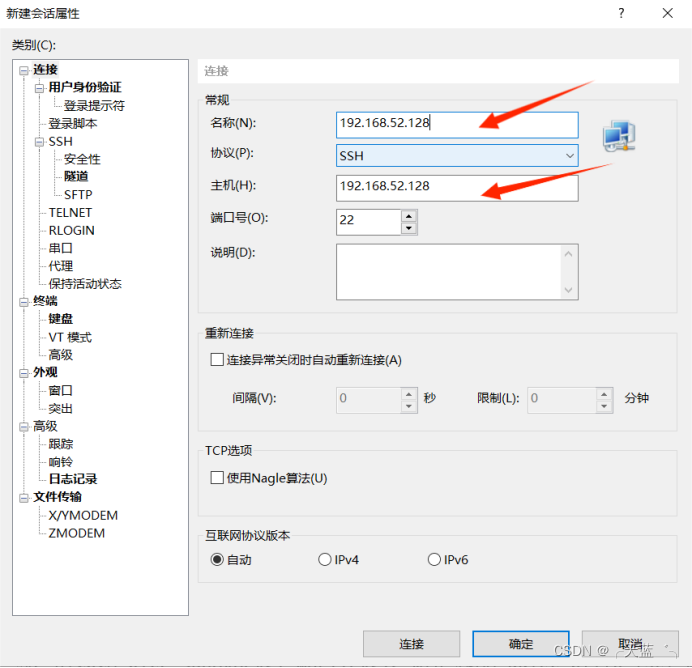Select SFTP tree item

(78, 195)
